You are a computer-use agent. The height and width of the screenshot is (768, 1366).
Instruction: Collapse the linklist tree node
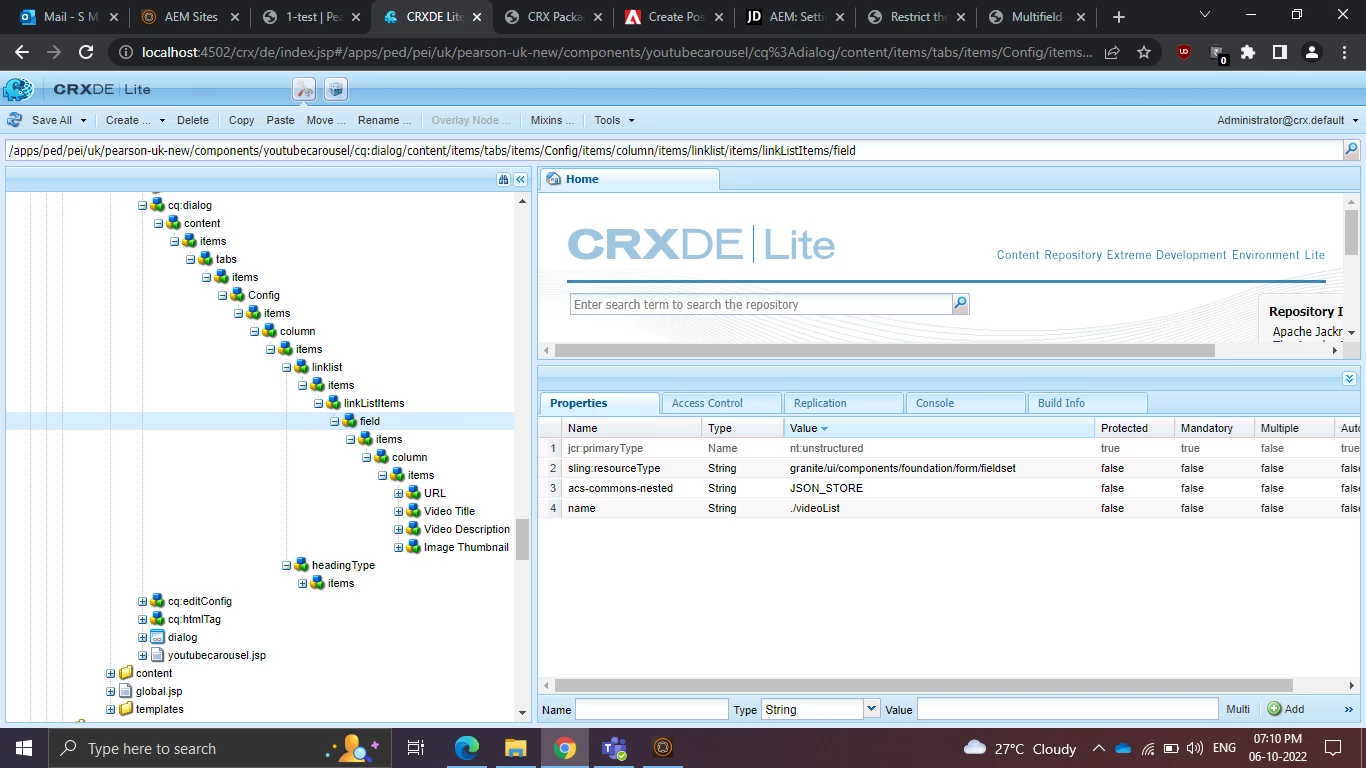click(286, 367)
